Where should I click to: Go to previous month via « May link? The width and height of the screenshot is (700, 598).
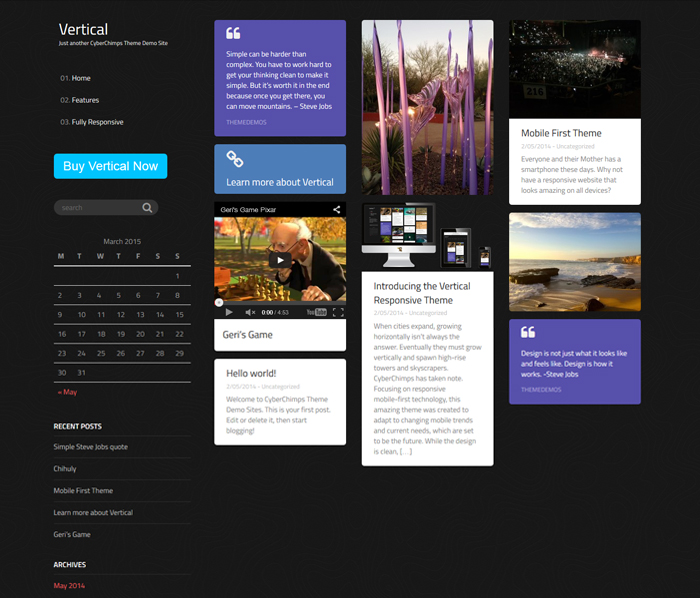point(67,392)
